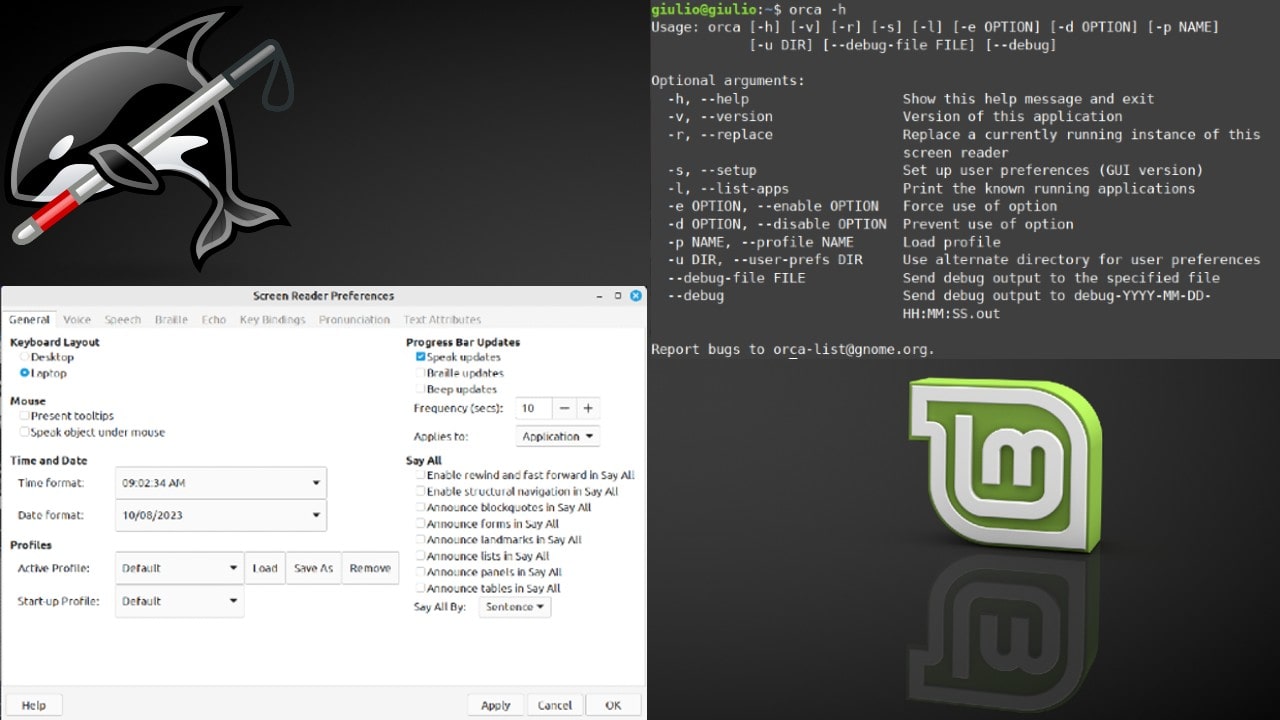Click '-v, --version' option in terminal
Viewport: 1280px width, 720px height.
click(x=720, y=116)
